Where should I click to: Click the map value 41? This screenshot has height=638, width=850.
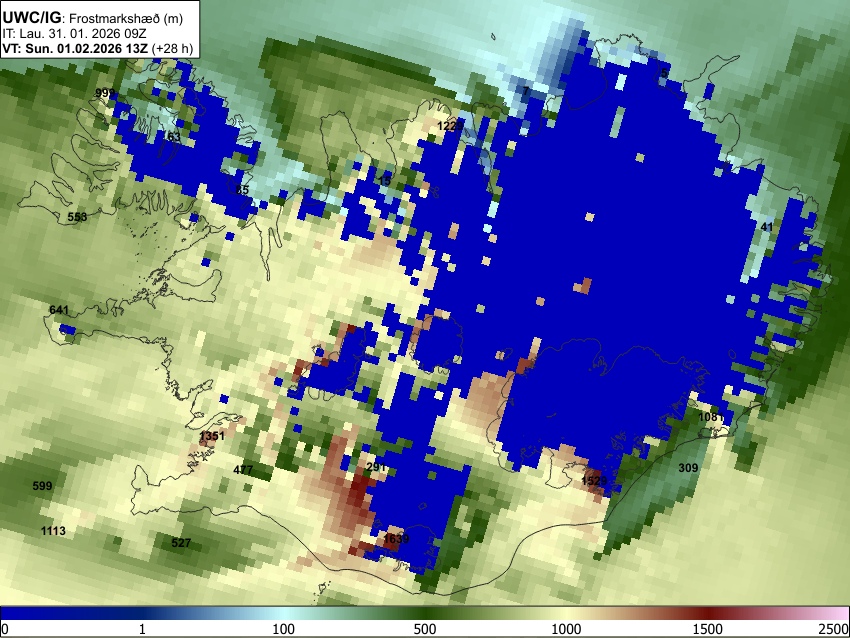[767, 227]
